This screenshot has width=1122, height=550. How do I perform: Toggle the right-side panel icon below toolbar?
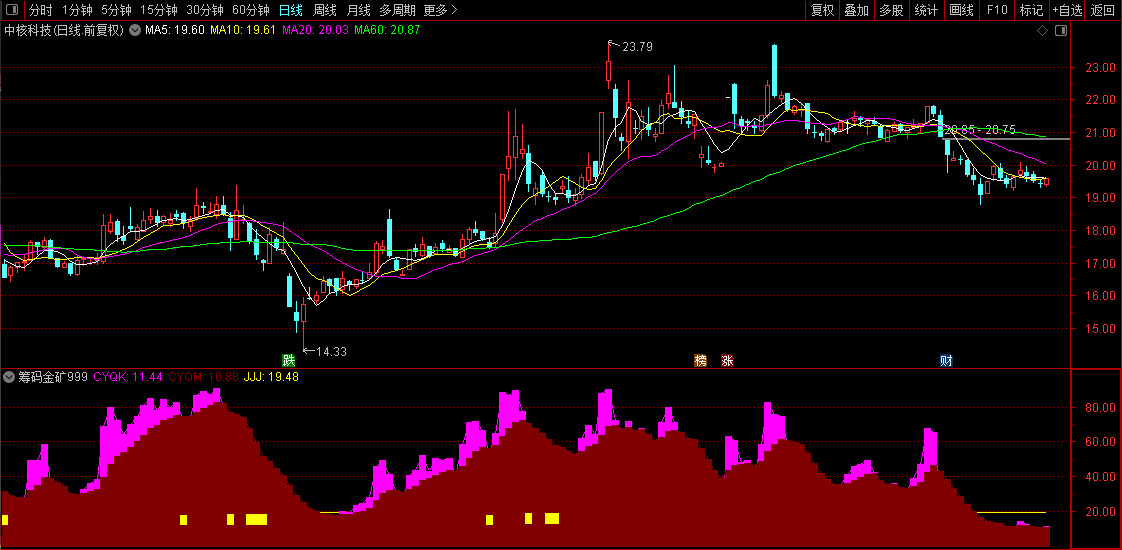(x=1060, y=31)
